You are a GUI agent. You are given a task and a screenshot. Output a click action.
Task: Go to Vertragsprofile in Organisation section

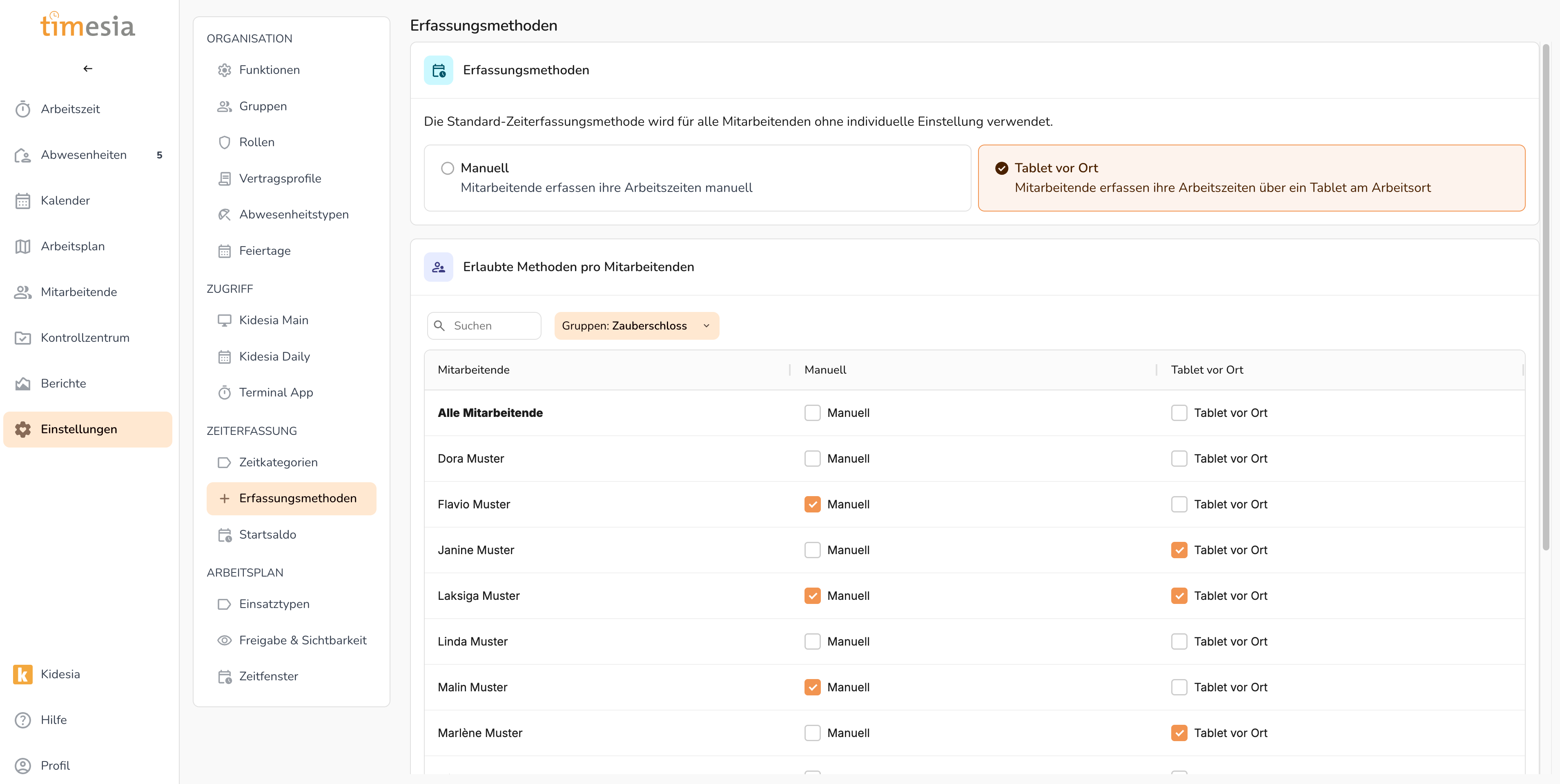pos(280,178)
